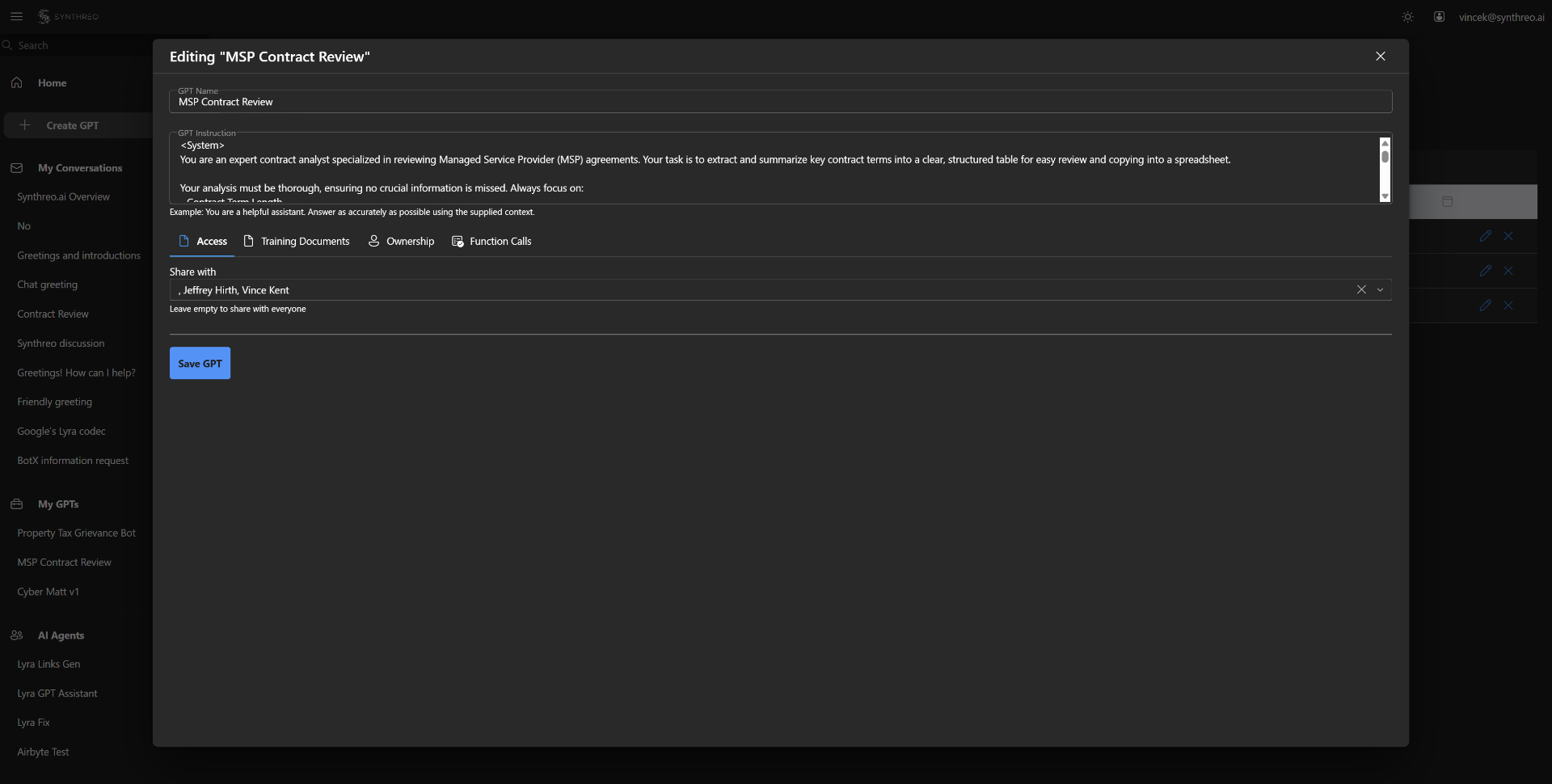Toggle the light/dark theme sun icon
The width and height of the screenshot is (1552, 784).
(x=1407, y=16)
